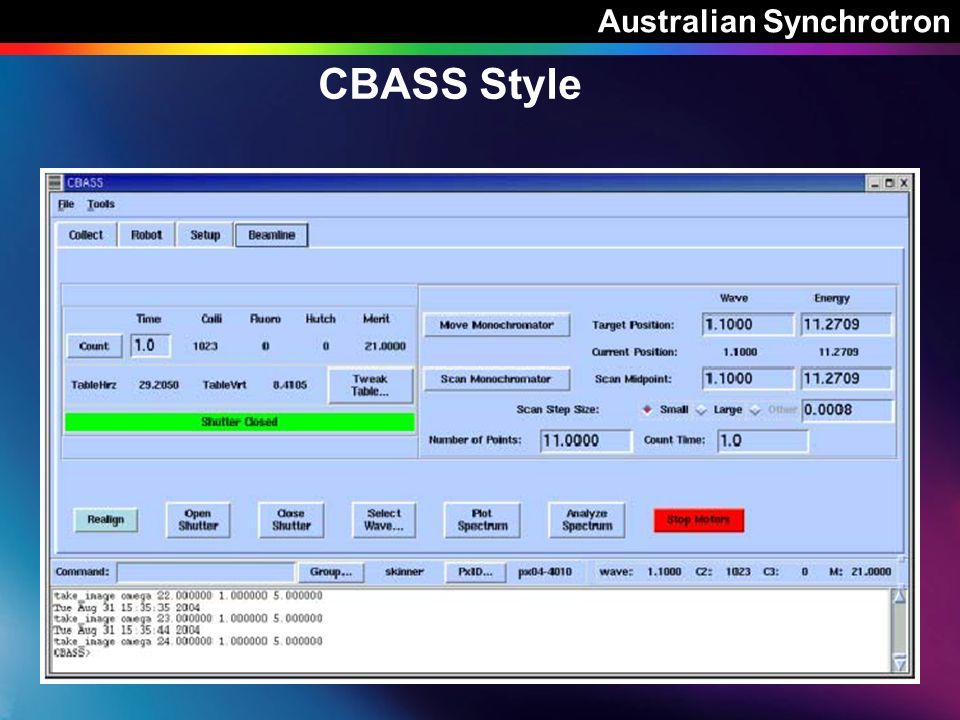Click Analyze Spectrum button
960x720 pixels.
click(587, 520)
